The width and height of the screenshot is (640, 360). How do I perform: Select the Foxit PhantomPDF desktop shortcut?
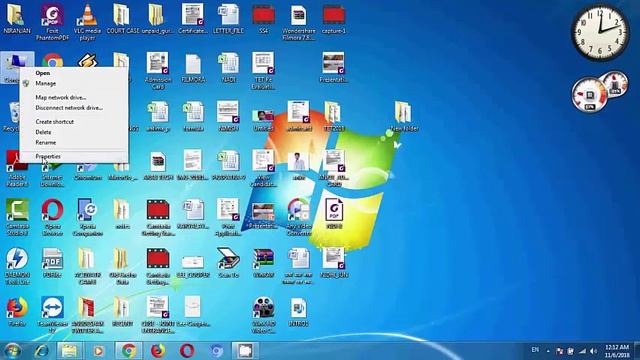(x=52, y=21)
